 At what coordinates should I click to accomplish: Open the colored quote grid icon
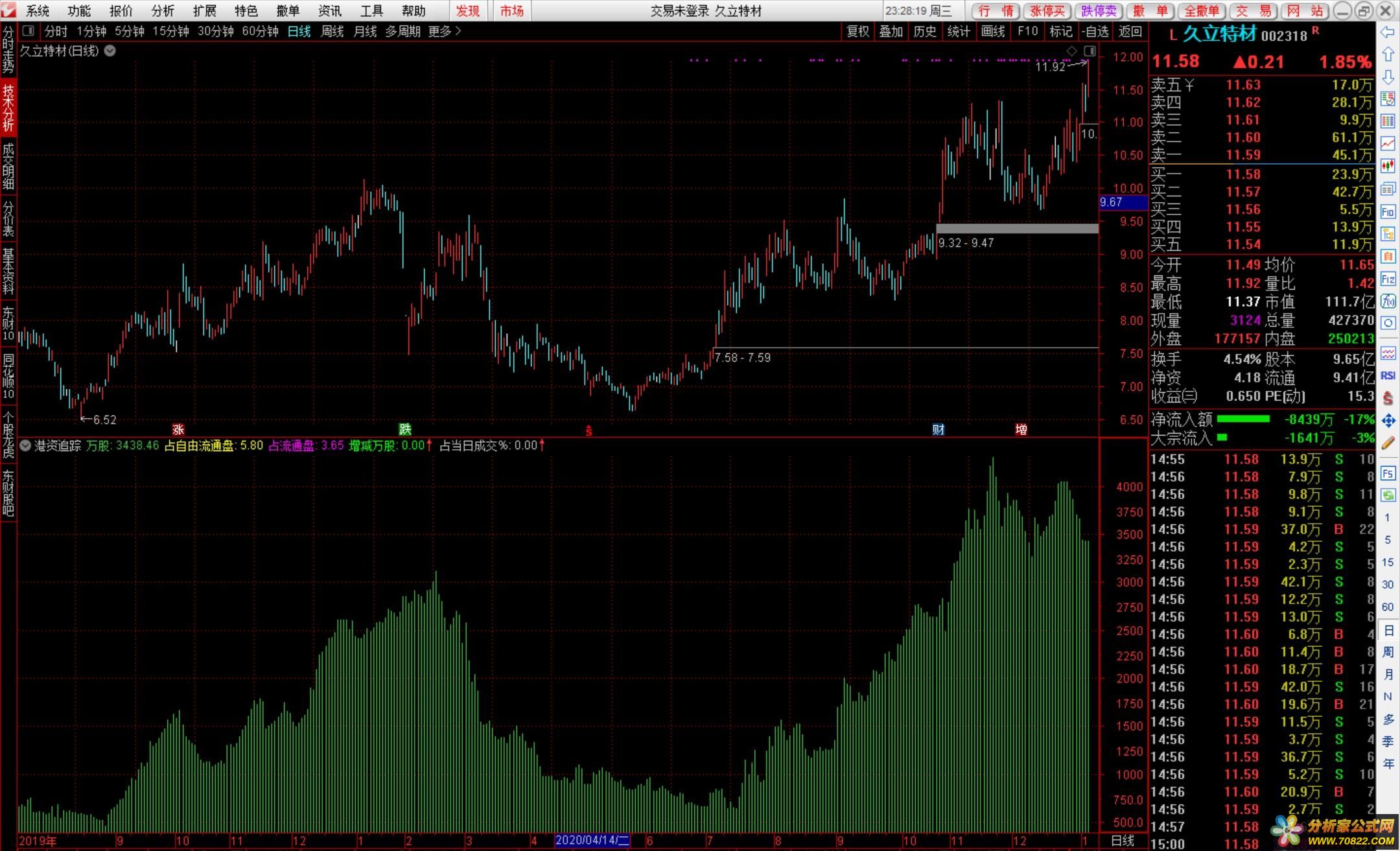point(1388,121)
